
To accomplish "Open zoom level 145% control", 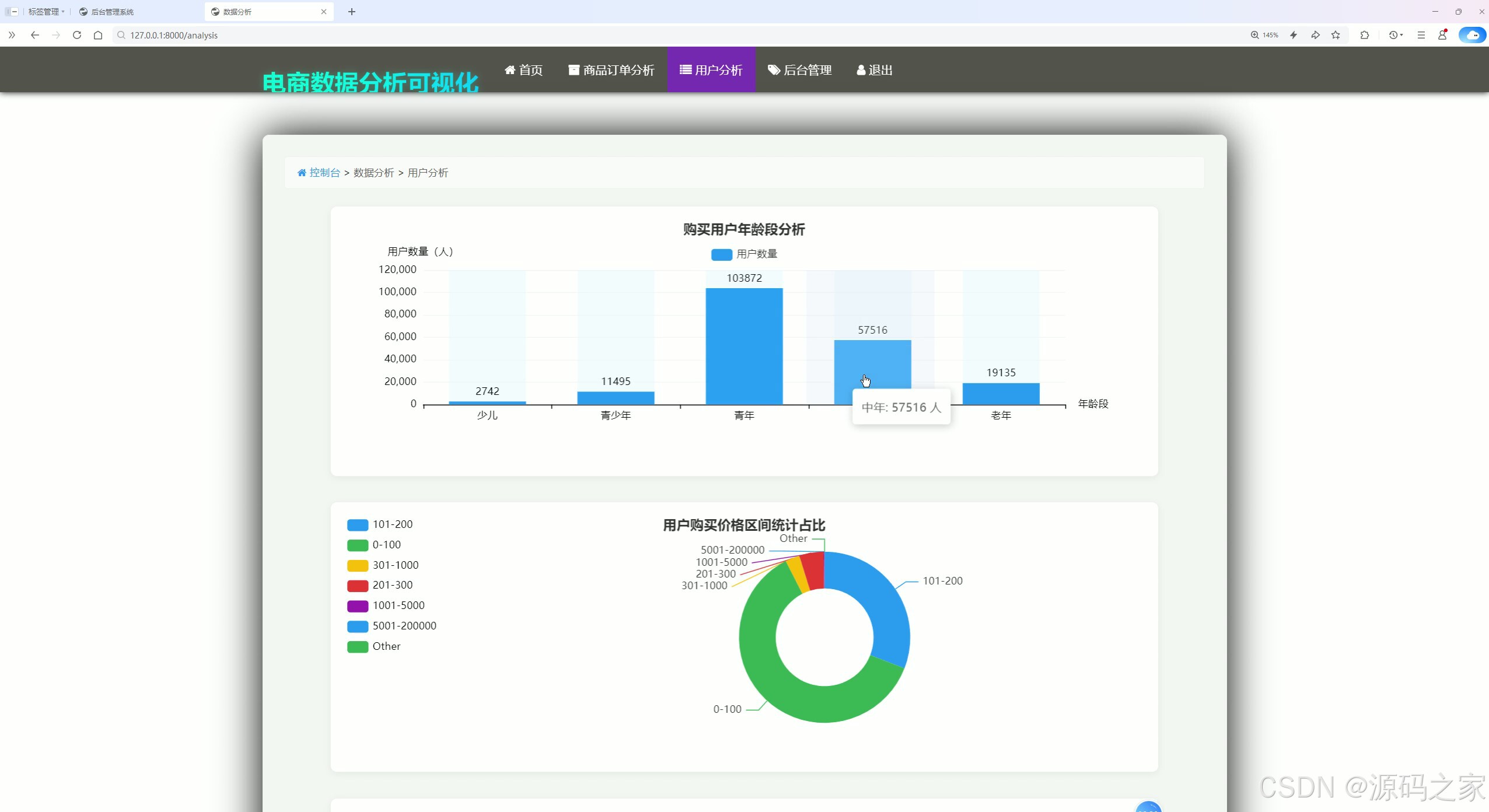I will click(1264, 35).
